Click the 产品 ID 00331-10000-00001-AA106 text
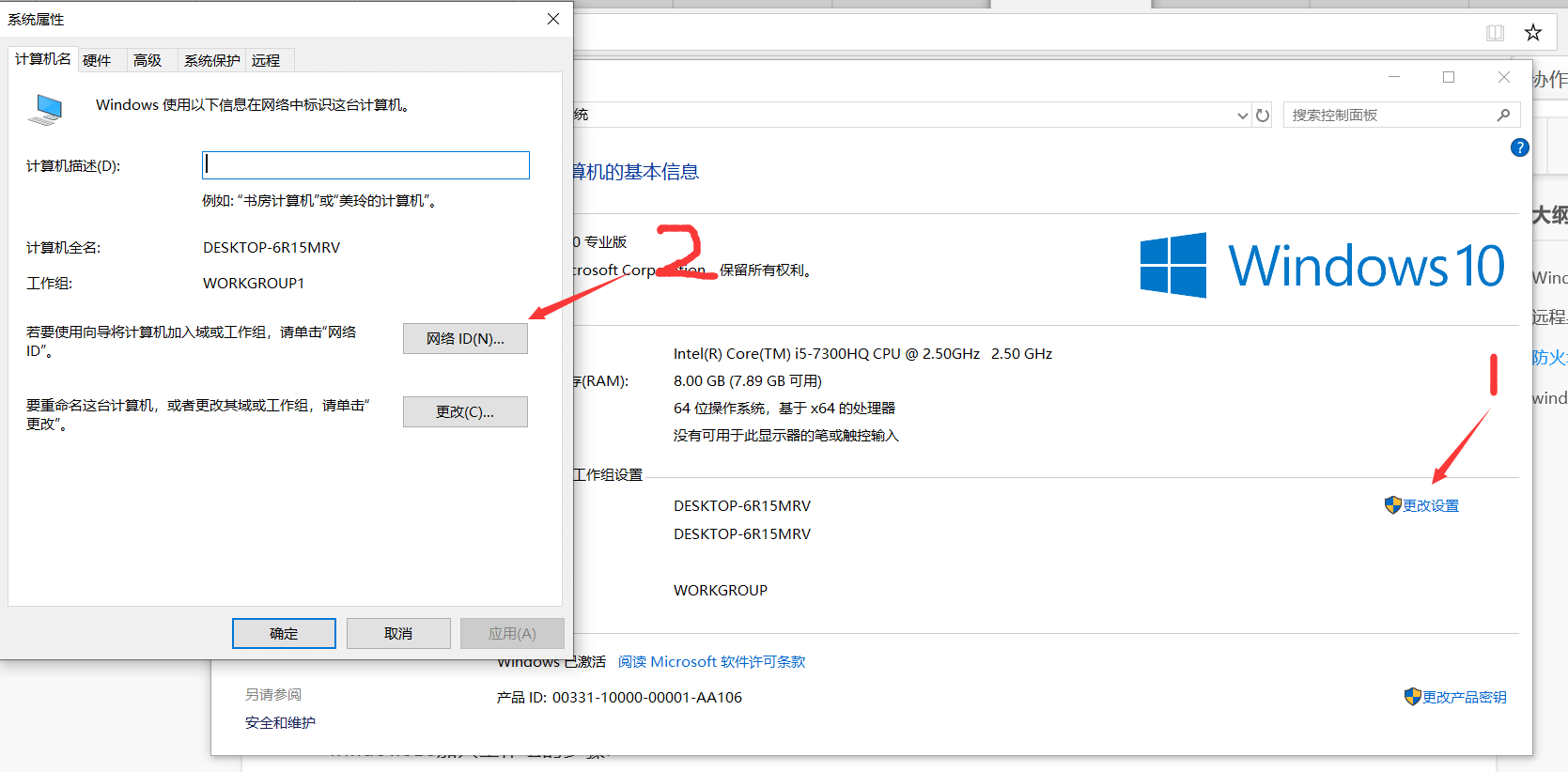Viewport: 1568px width, 772px height. pos(619,698)
